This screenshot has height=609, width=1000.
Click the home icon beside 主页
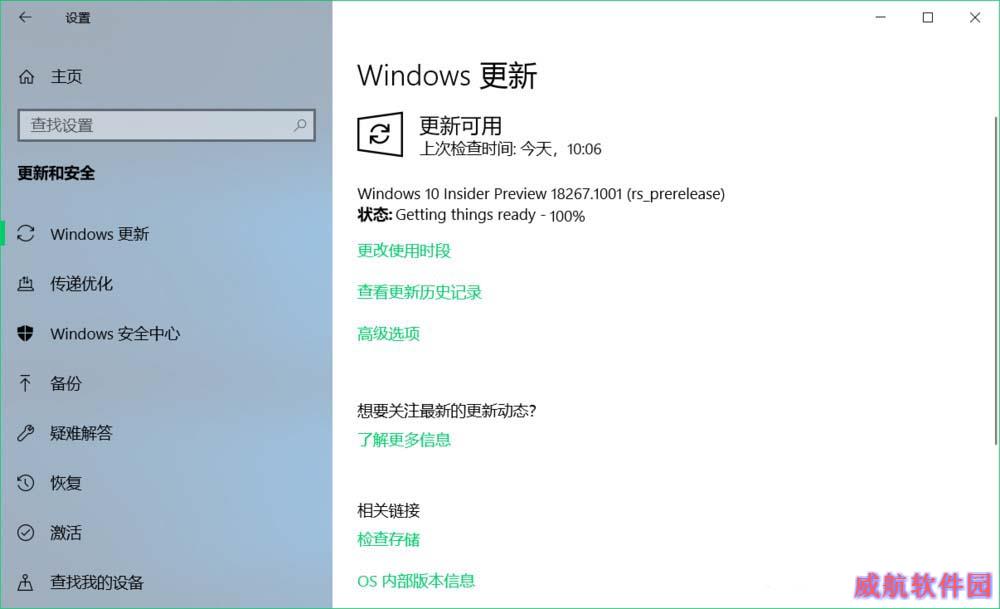[x=26, y=77]
